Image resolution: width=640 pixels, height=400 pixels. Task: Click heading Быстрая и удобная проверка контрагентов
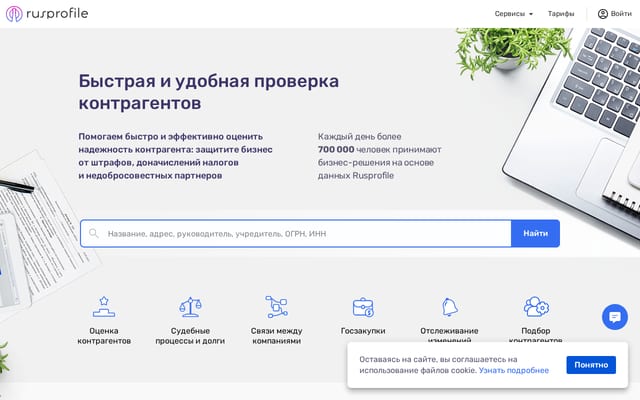209,92
